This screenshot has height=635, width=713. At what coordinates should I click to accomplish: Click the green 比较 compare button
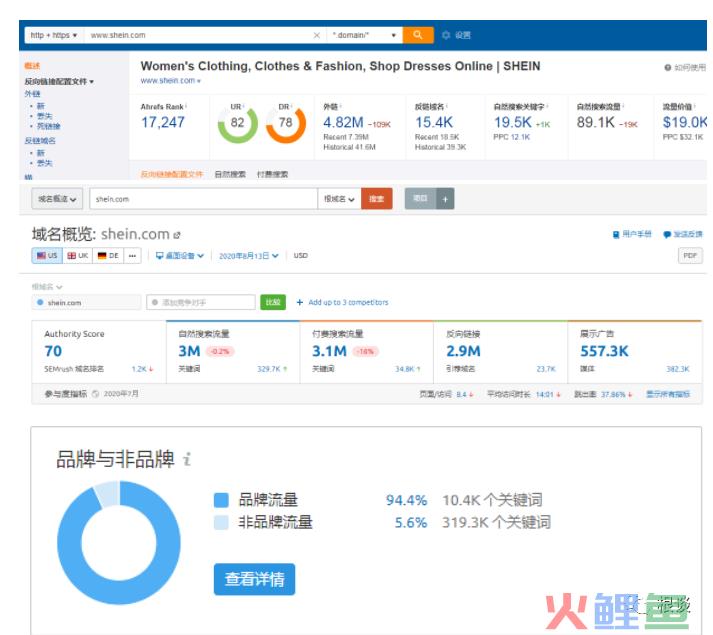tap(273, 302)
